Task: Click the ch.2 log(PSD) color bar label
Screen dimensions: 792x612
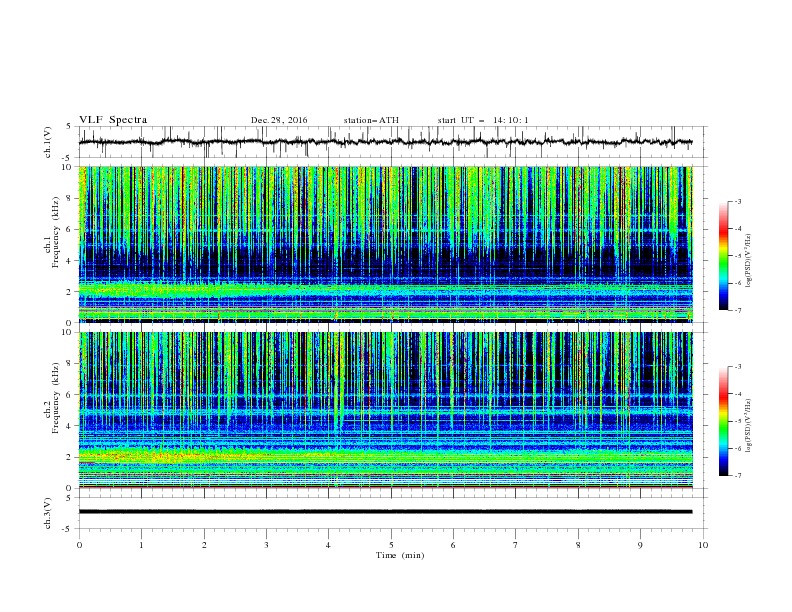Action: click(x=749, y=426)
